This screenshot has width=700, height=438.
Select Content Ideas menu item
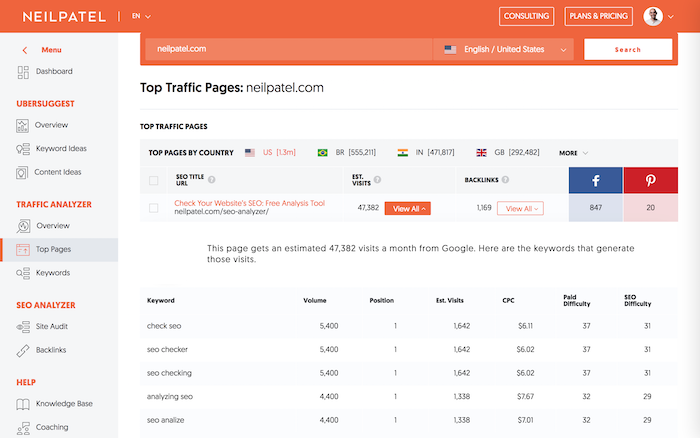tap(58, 172)
